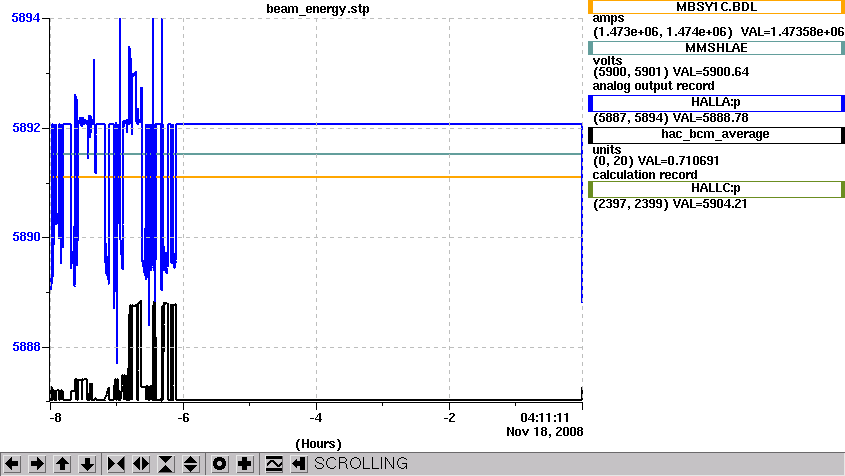Image resolution: width=845 pixels, height=476 pixels.
Task: Click the 'analog output record' description
Action: [654, 86]
